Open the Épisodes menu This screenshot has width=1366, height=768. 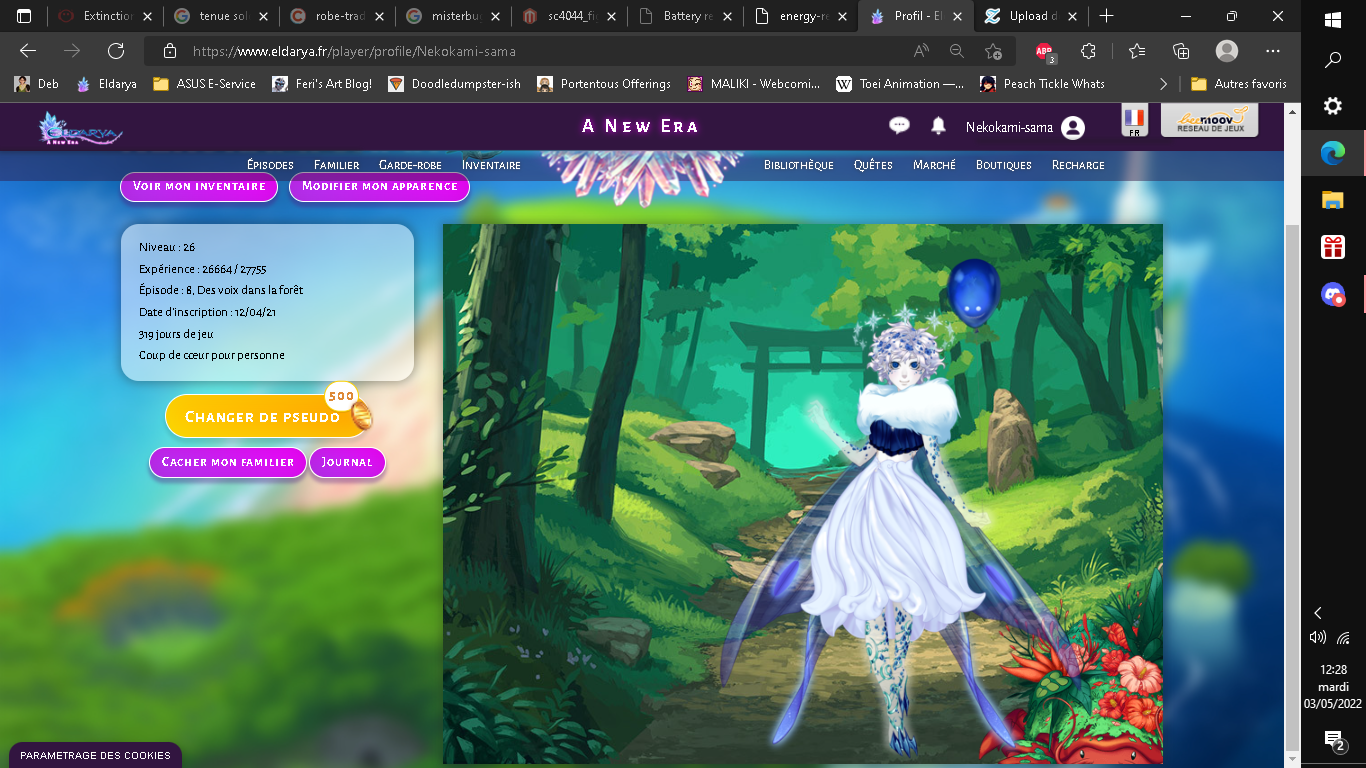270,165
